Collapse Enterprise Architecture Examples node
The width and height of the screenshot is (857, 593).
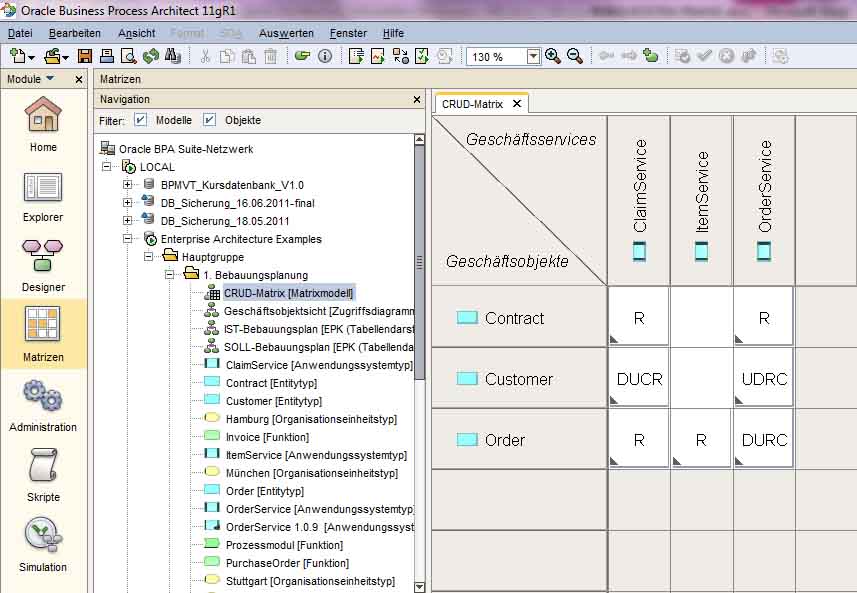point(127,239)
